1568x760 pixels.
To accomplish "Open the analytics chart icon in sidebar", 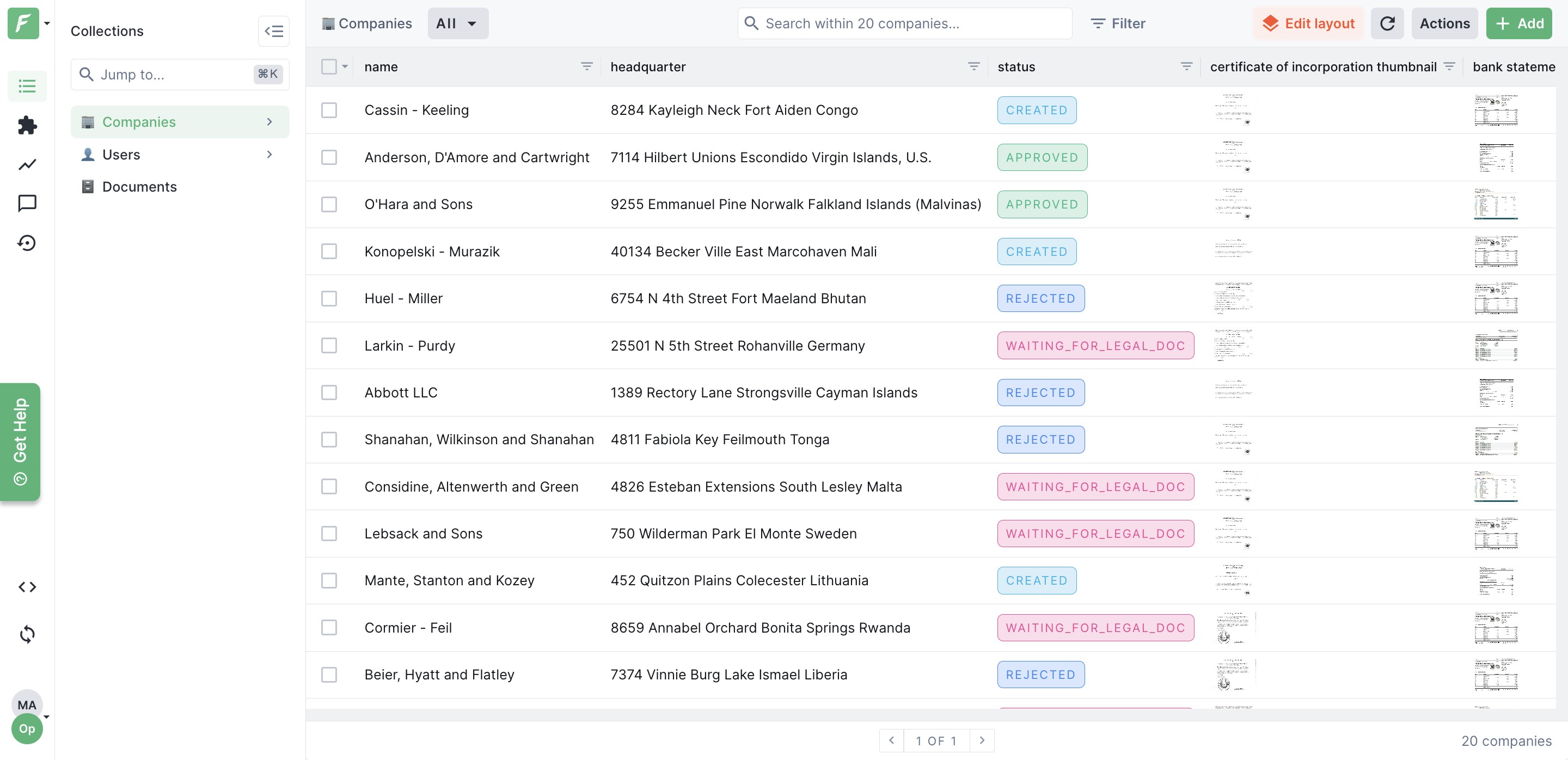I will 27,164.
